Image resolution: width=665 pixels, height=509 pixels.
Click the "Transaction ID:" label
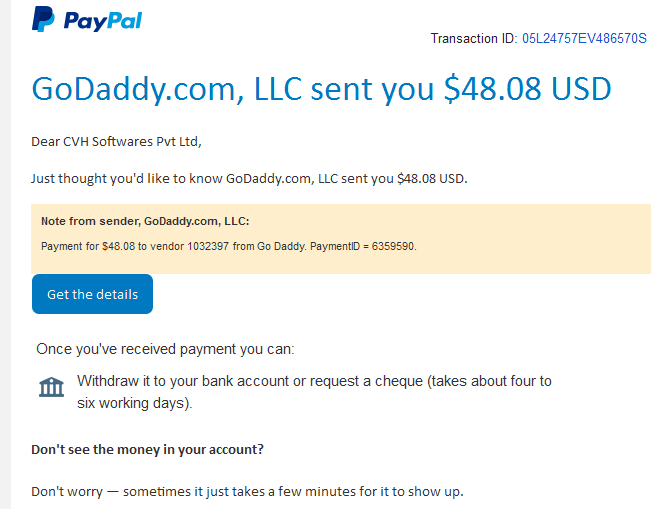click(x=474, y=39)
